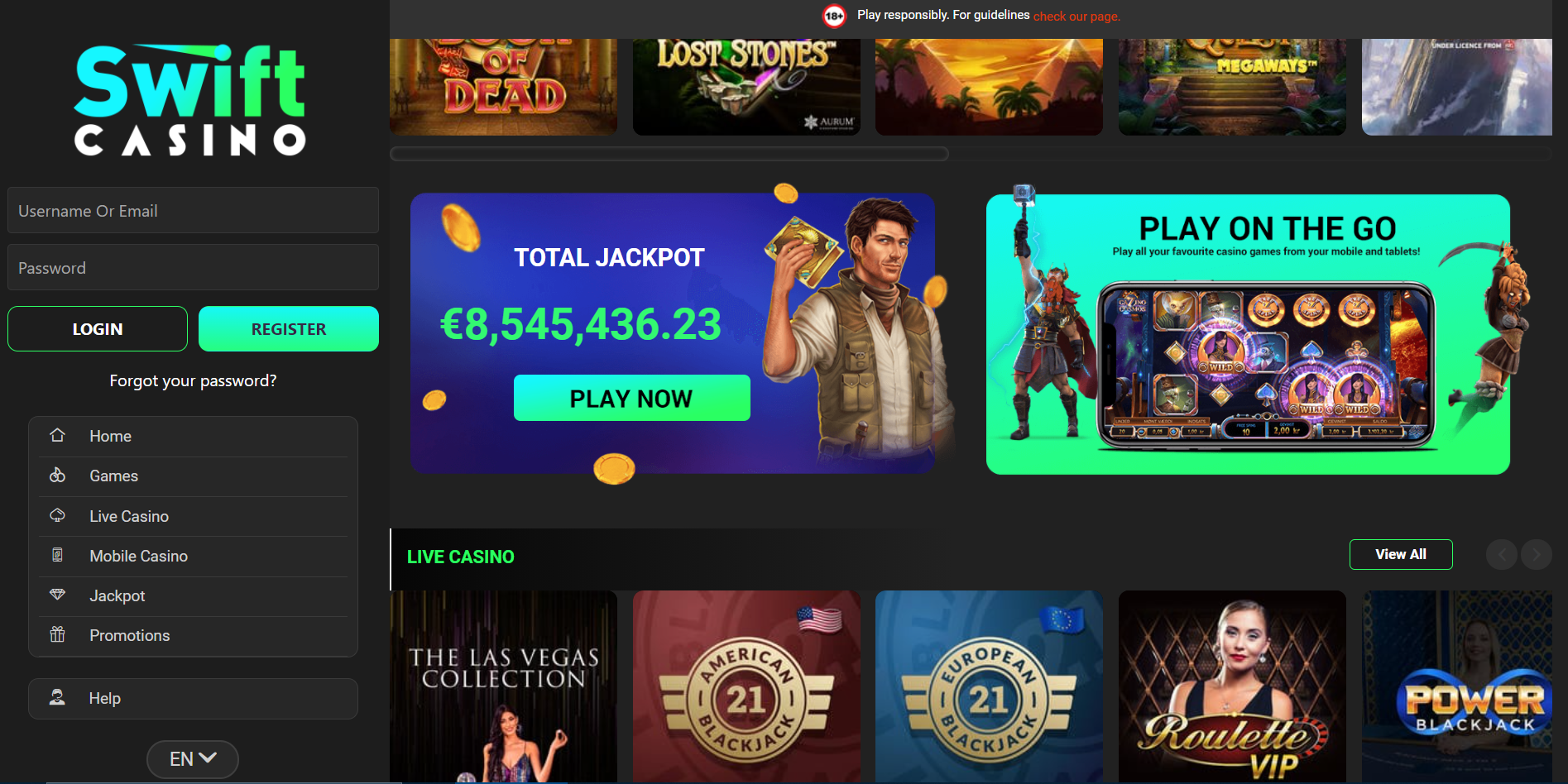The height and width of the screenshot is (784, 1568).
Task: Click the Help support agent icon
Action: [57, 697]
